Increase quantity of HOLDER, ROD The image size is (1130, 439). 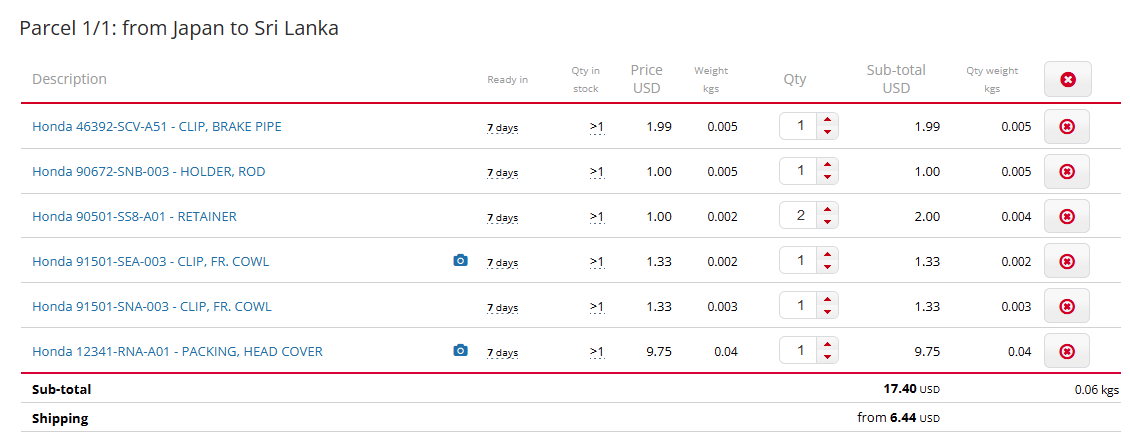[x=827, y=165]
